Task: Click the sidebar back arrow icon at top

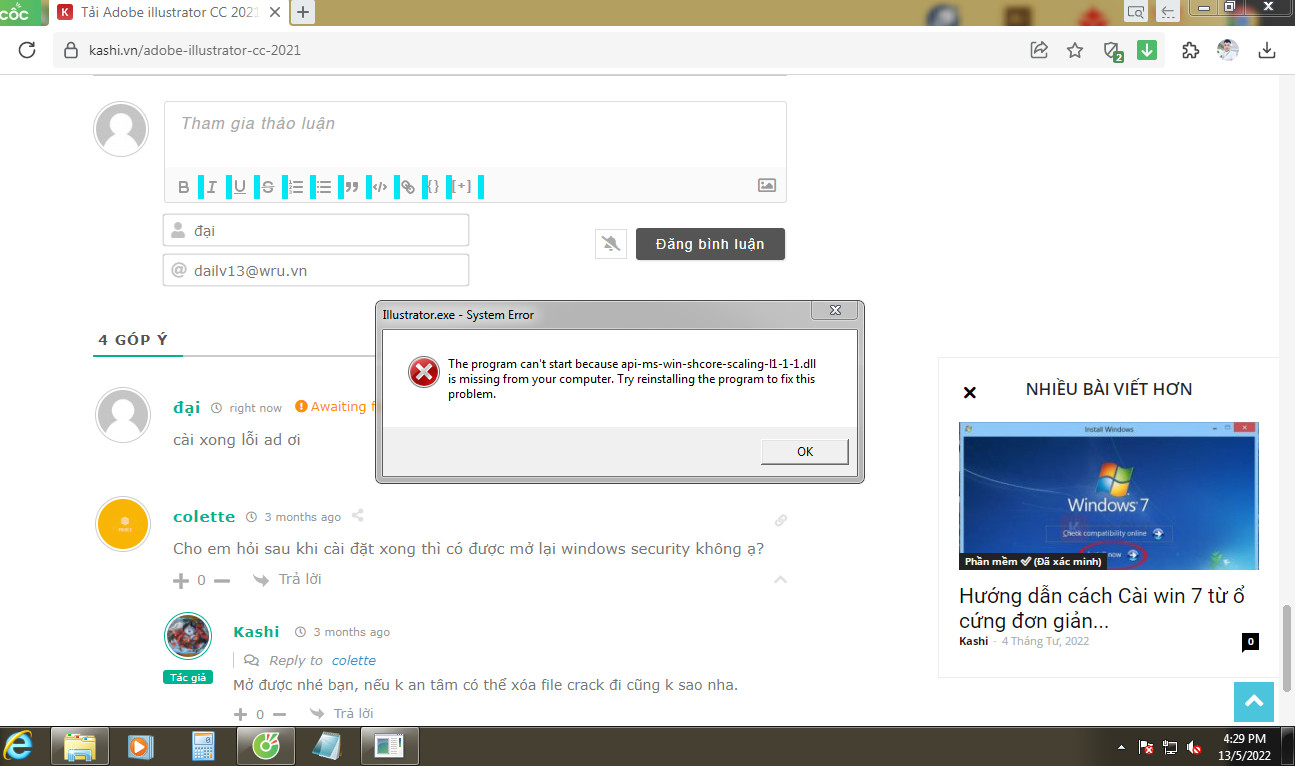Action: pyautogui.click(x=1168, y=12)
